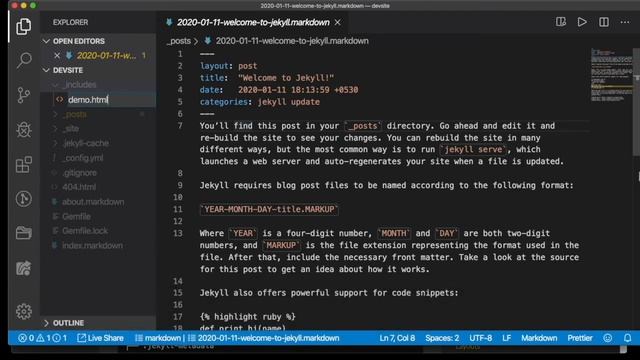Open about.markdown in explorer
Screen dimensions: 640x360
[93, 202]
